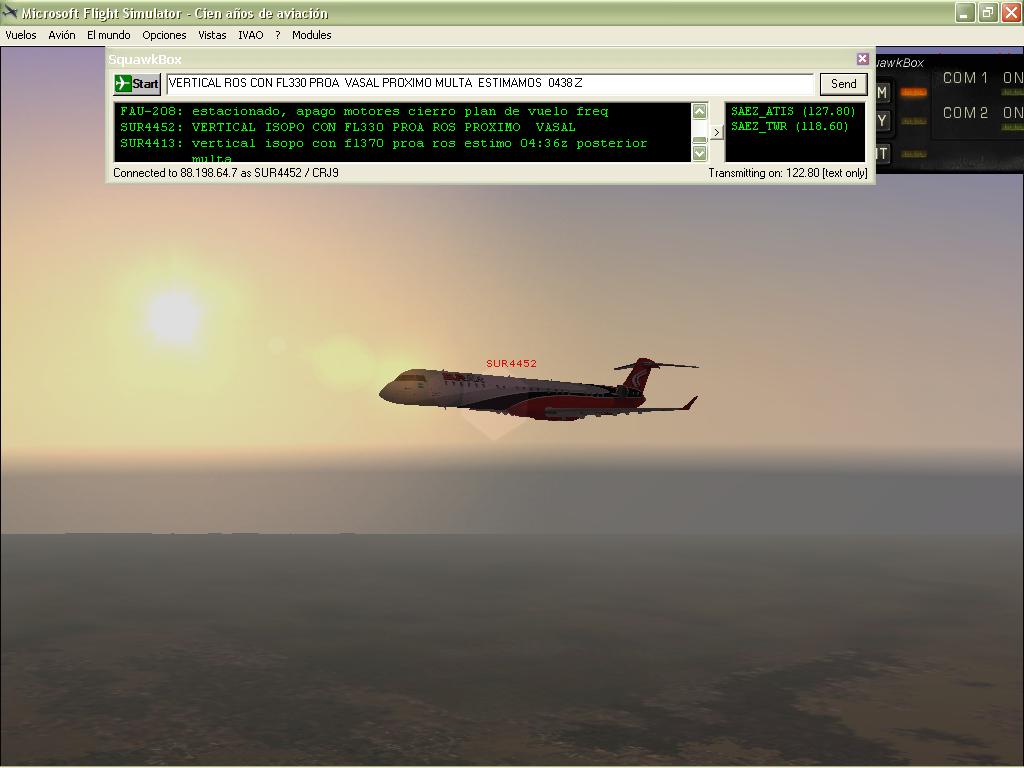This screenshot has width=1024, height=768.
Task: Restore down the Flight Simulator window
Action: (987, 12)
